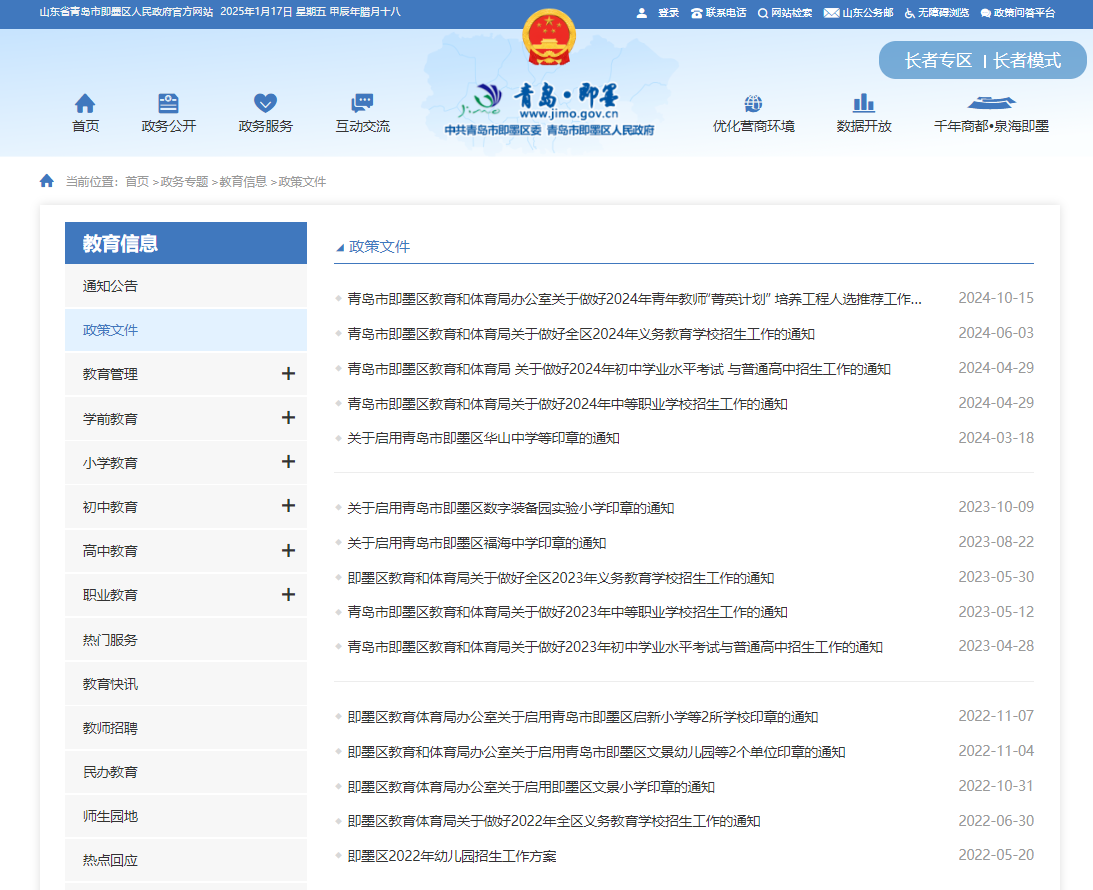Viewport: 1093px width, 890px height.
Task: Open 师生园地 in the sidebar
Action: [185, 815]
